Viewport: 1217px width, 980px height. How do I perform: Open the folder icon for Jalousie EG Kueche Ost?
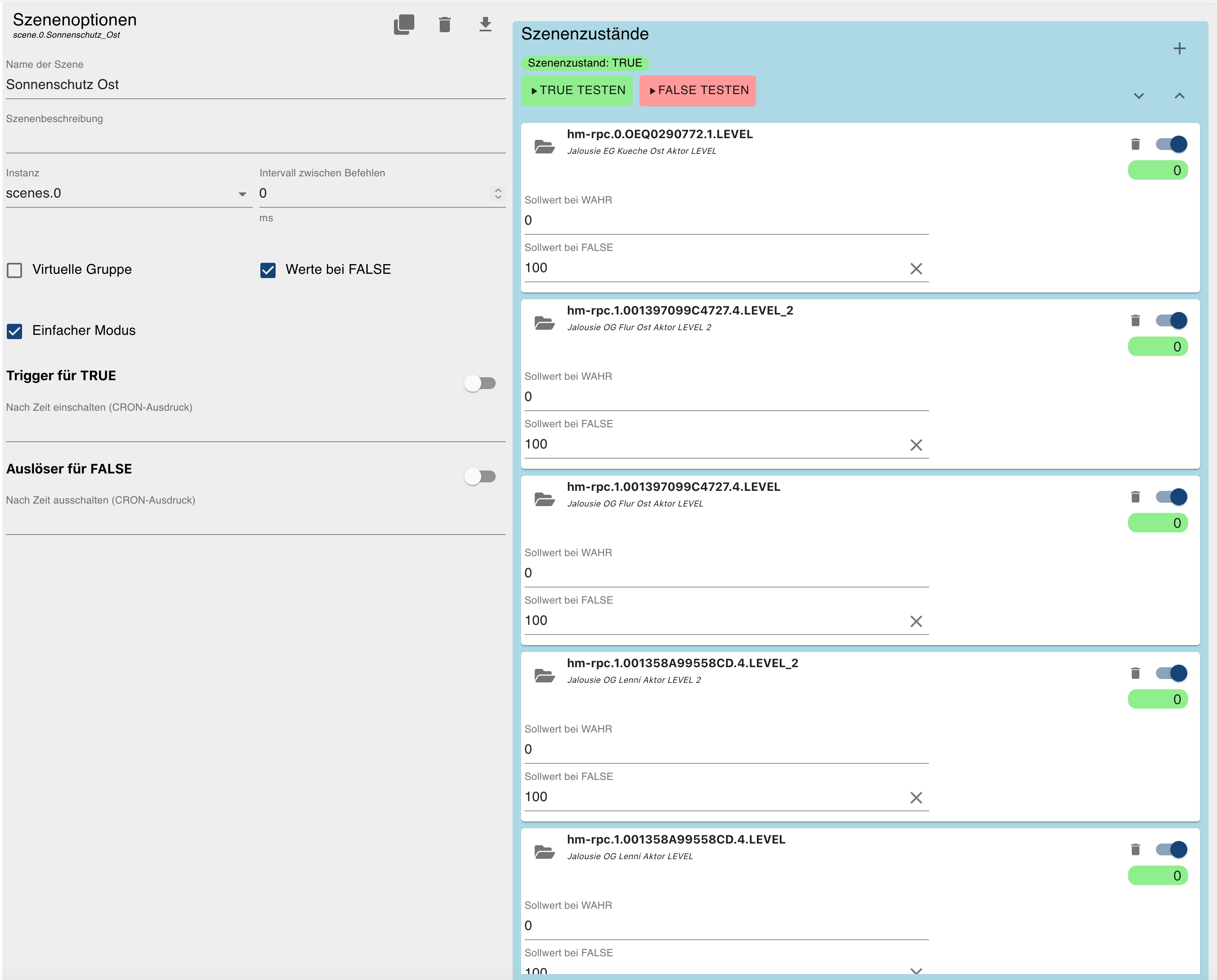(544, 147)
